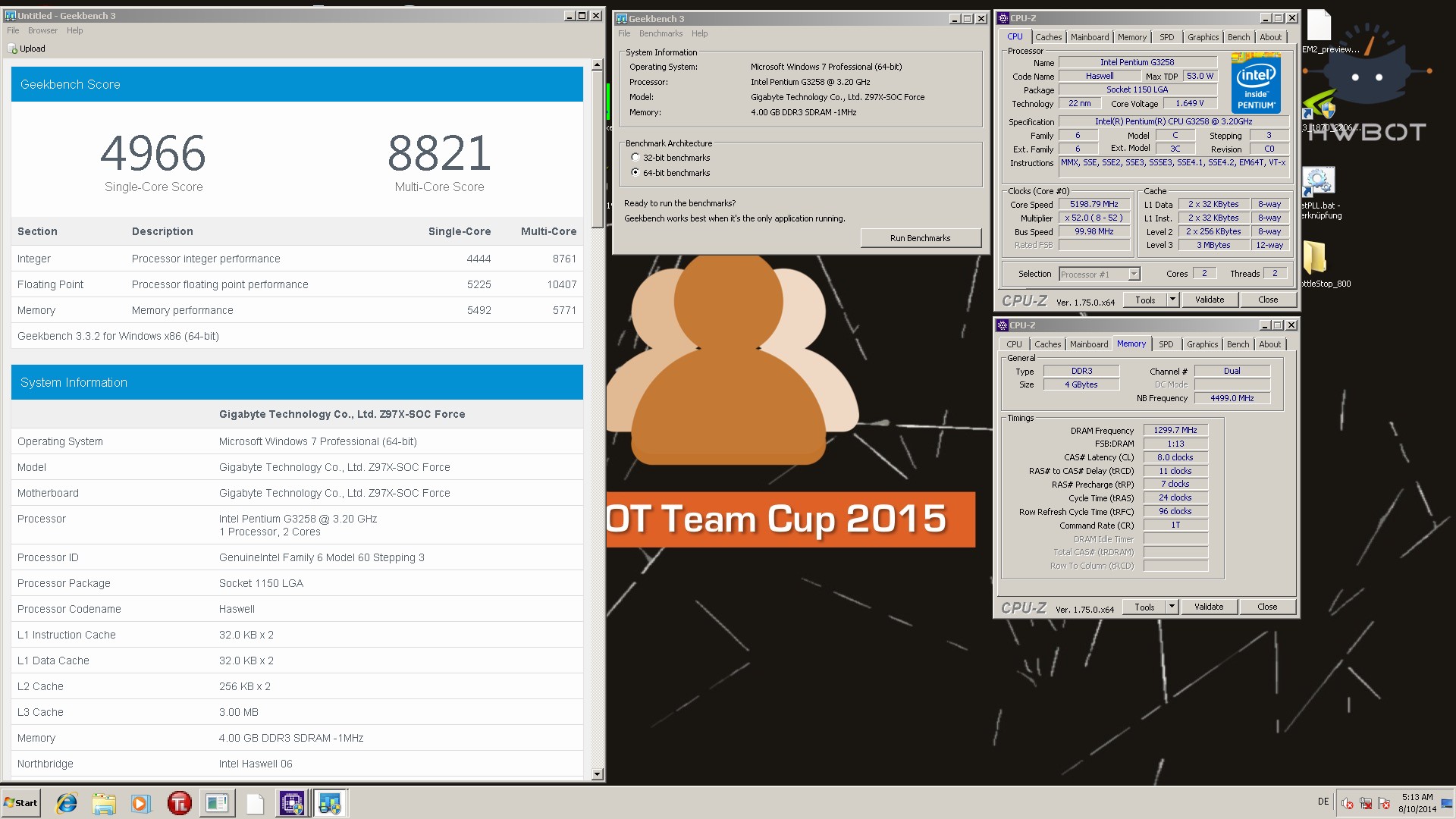Click the Upload icon in Geekbench results window
This screenshot has height=819, width=1456.
pyautogui.click(x=12, y=49)
